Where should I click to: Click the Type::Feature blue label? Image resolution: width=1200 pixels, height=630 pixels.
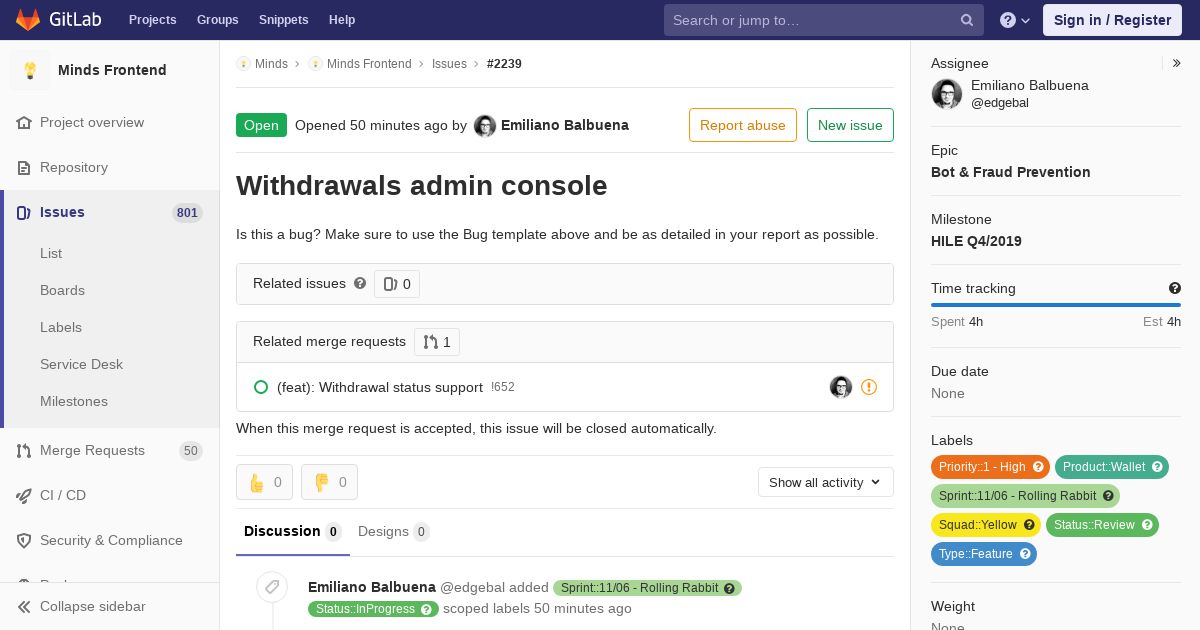click(x=984, y=554)
